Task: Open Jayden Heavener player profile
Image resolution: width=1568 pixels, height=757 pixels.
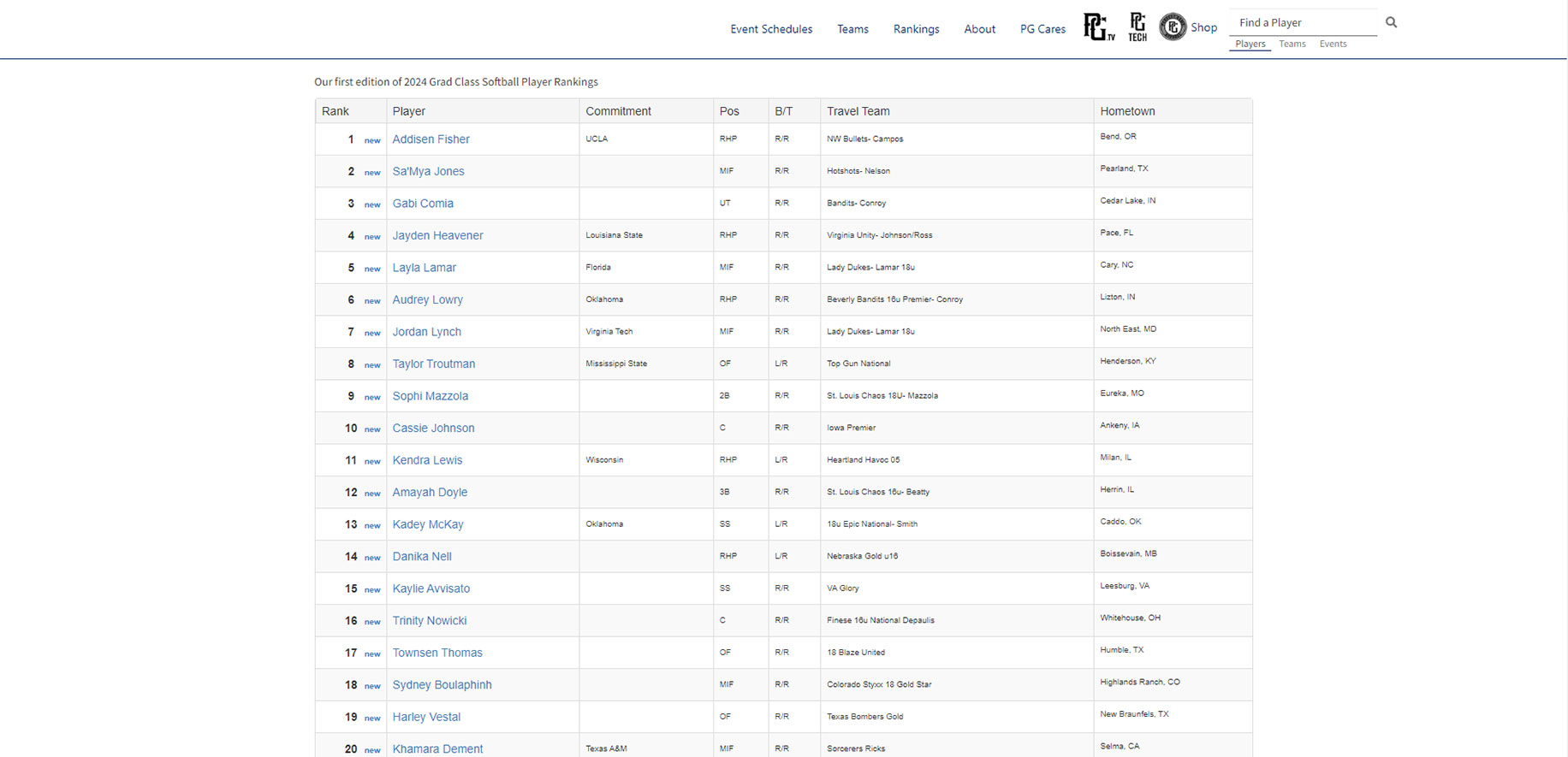Action: pos(437,235)
